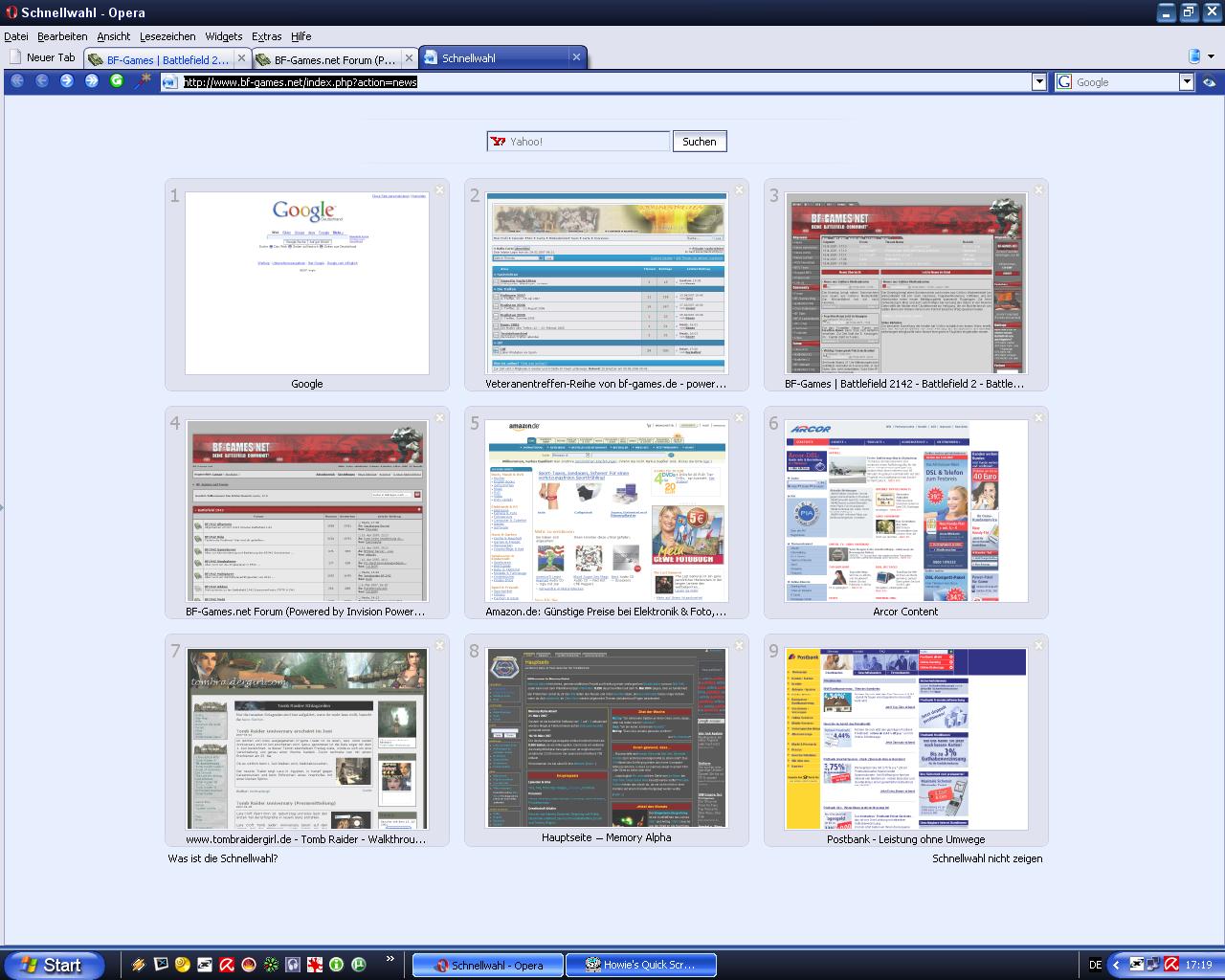Open the Lesezeichen menu
Image resolution: width=1225 pixels, height=980 pixels.
(167, 36)
